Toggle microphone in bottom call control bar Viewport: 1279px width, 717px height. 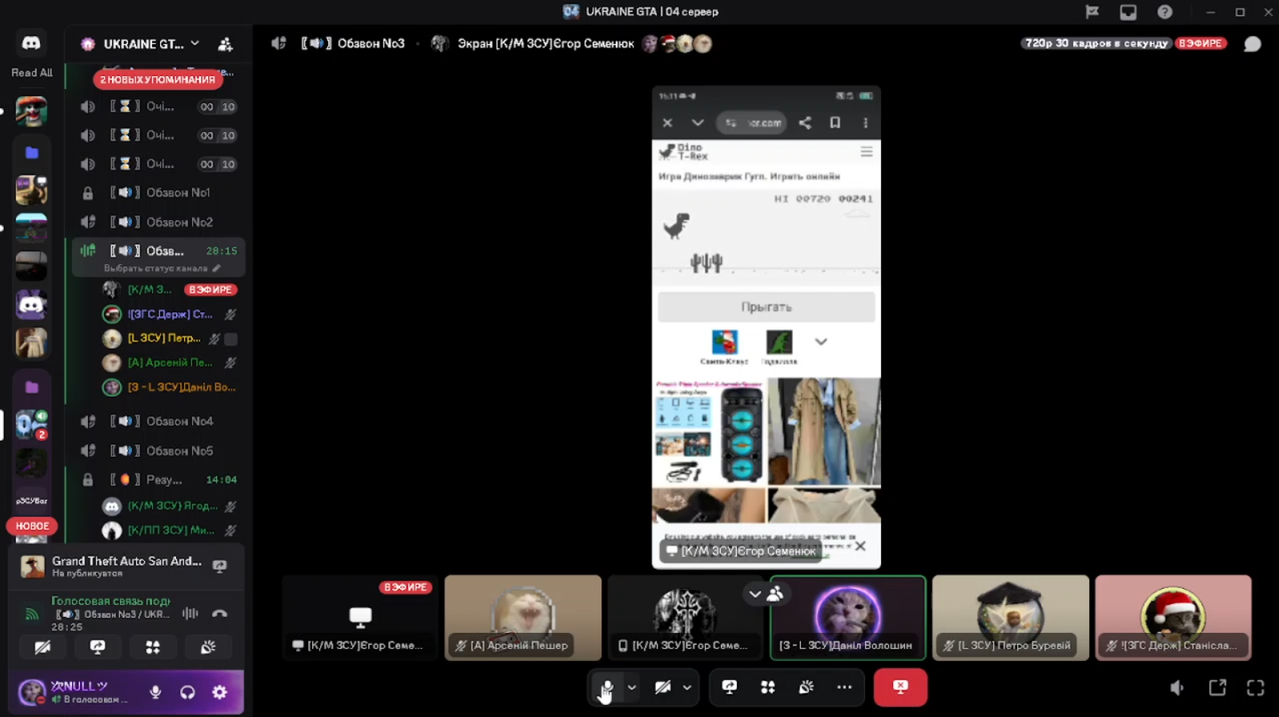click(606, 688)
